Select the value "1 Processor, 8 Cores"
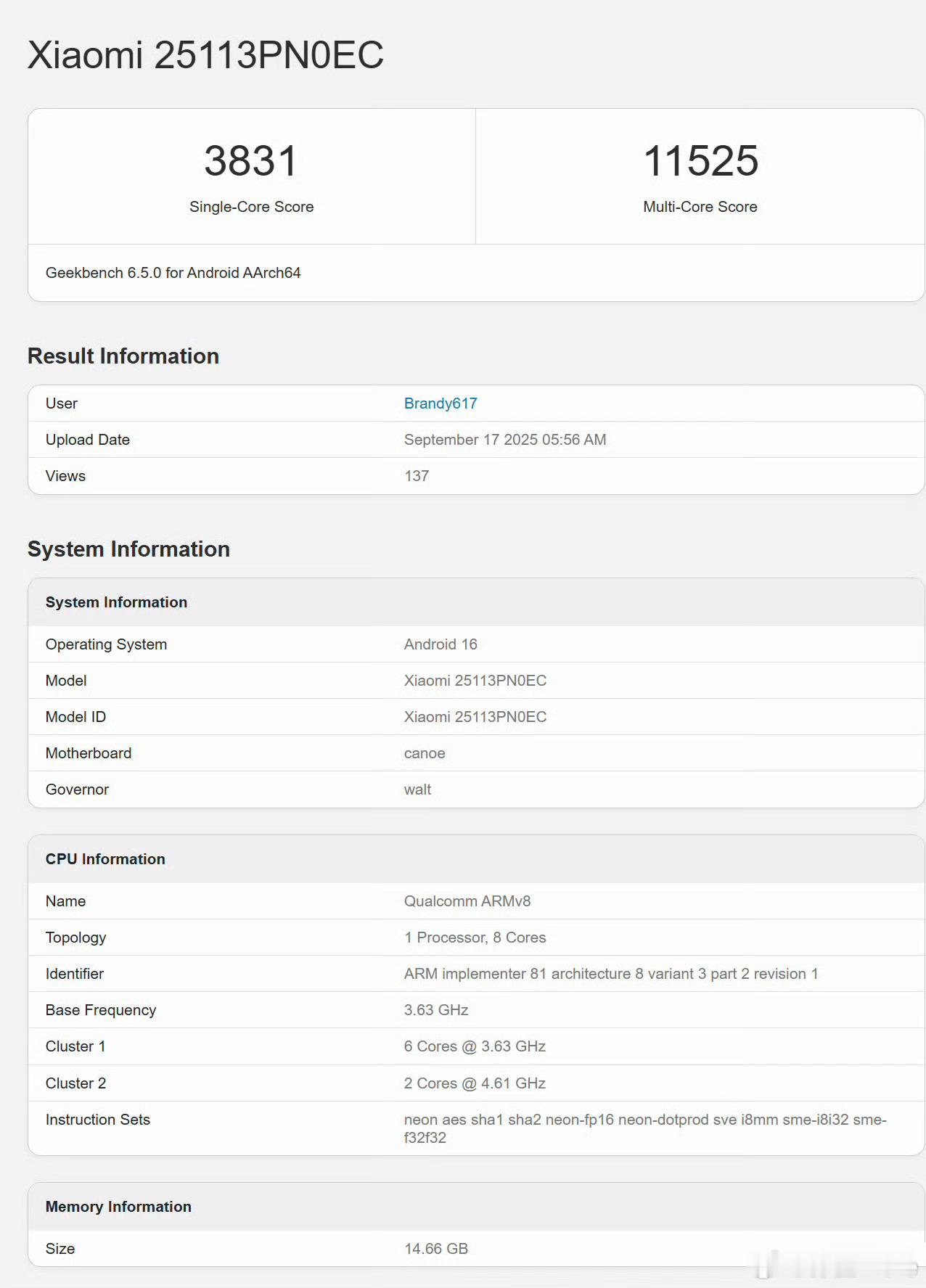Viewport: 926px width, 1288px height. tap(475, 938)
